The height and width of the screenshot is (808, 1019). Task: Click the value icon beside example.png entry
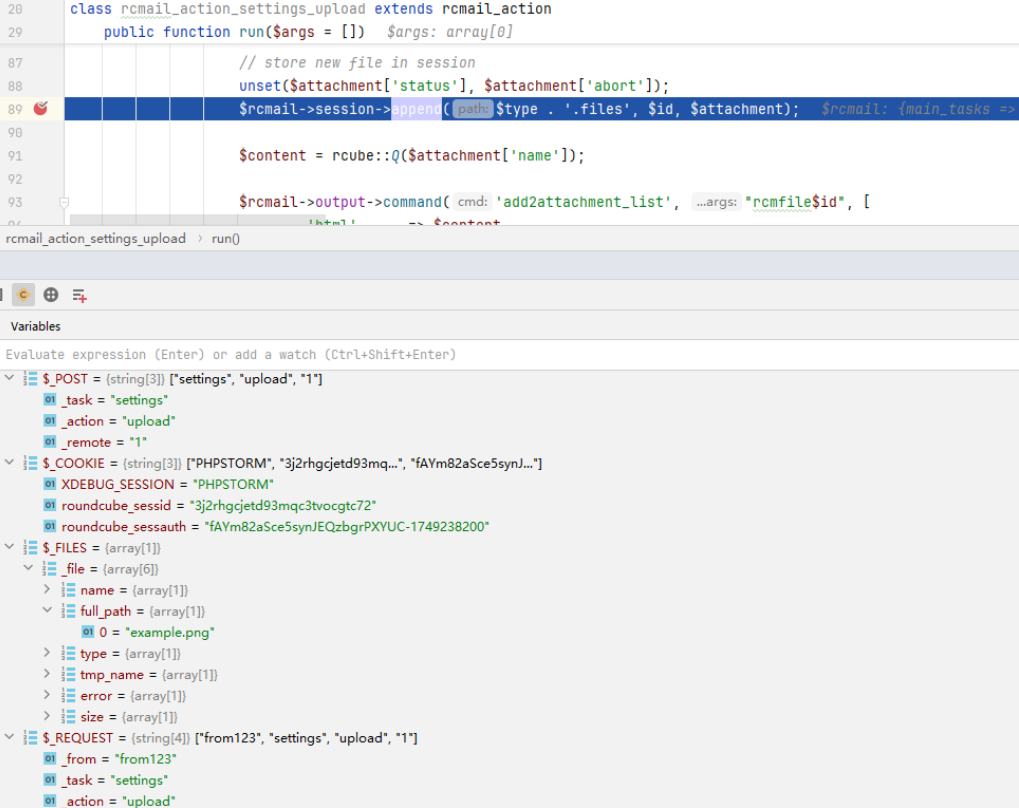pos(88,632)
